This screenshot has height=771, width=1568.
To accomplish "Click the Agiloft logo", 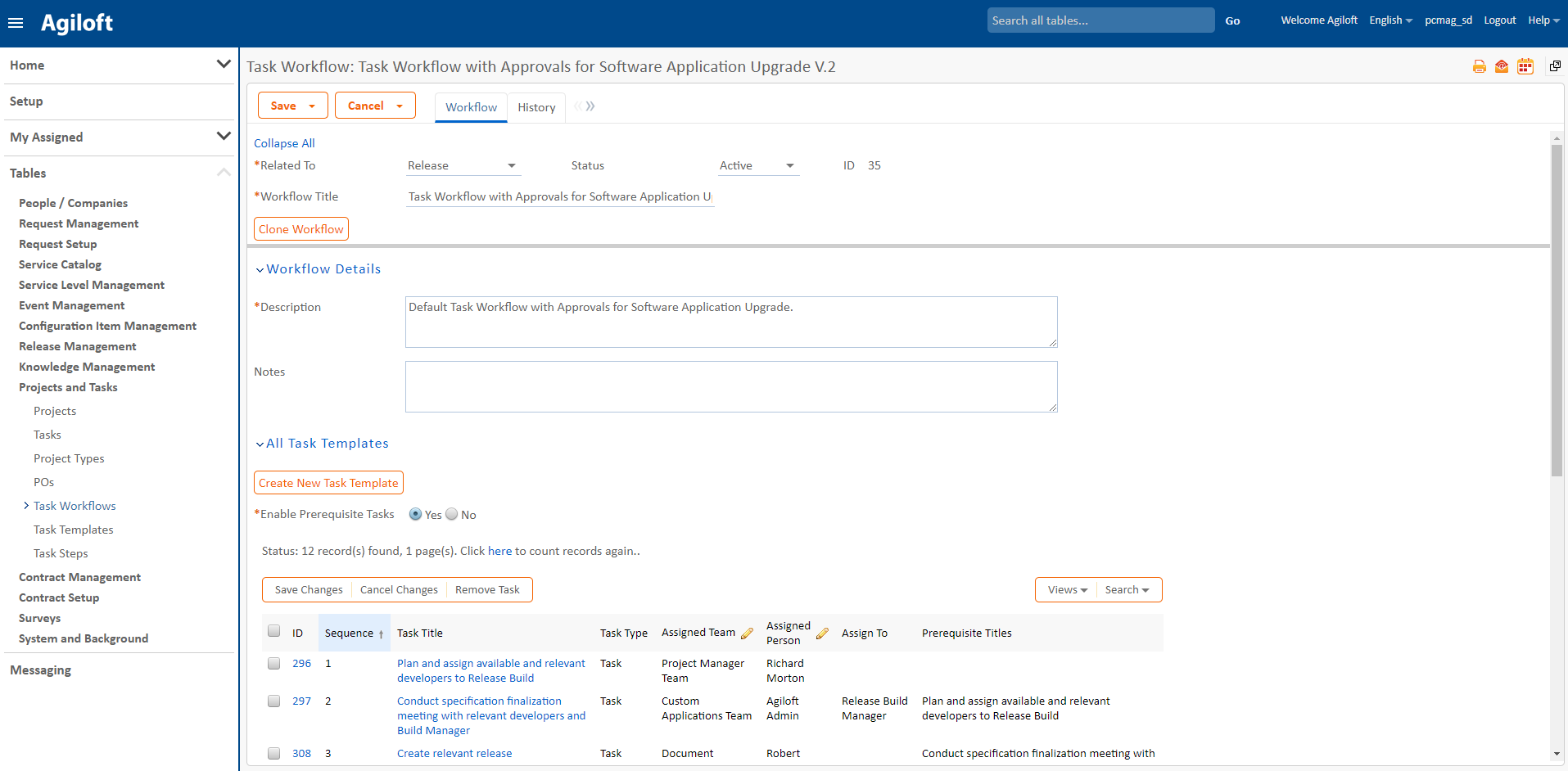I will [x=77, y=23].
